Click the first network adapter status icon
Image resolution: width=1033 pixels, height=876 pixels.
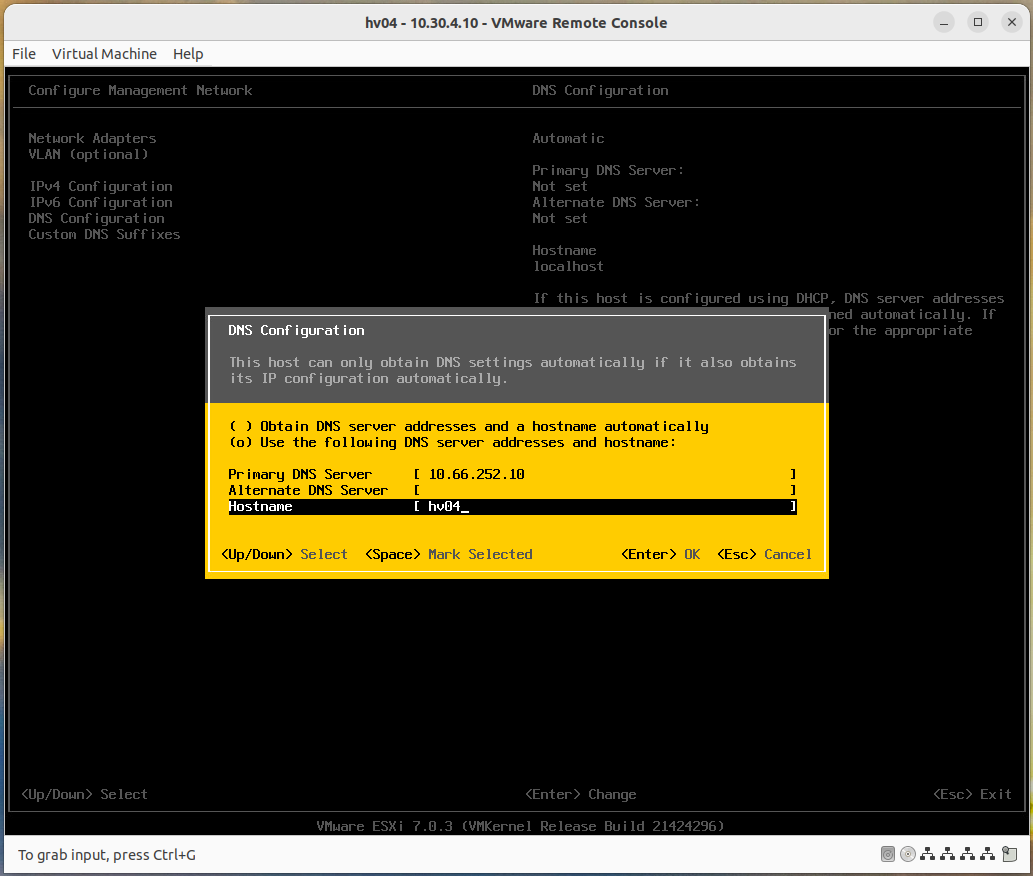928,854
